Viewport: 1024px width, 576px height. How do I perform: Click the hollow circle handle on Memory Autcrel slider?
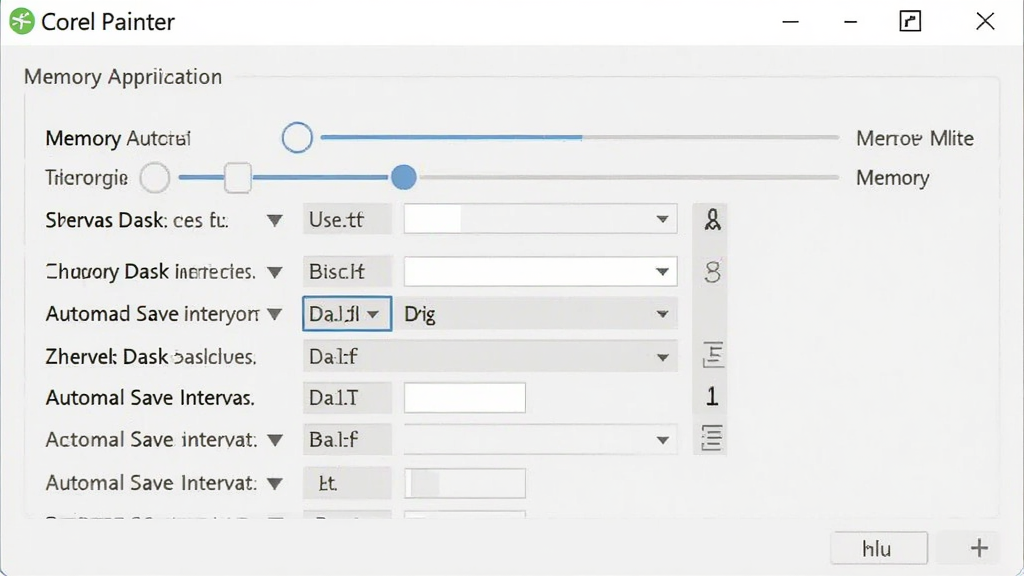tap(297, 138)
